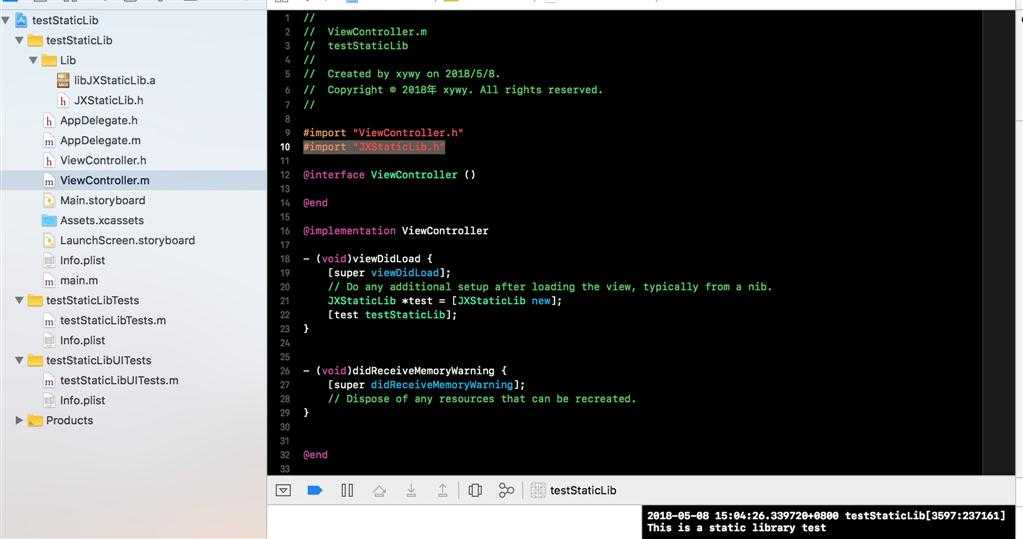
Task: Click the main.m file icon
Action: (x=48, y=281)
